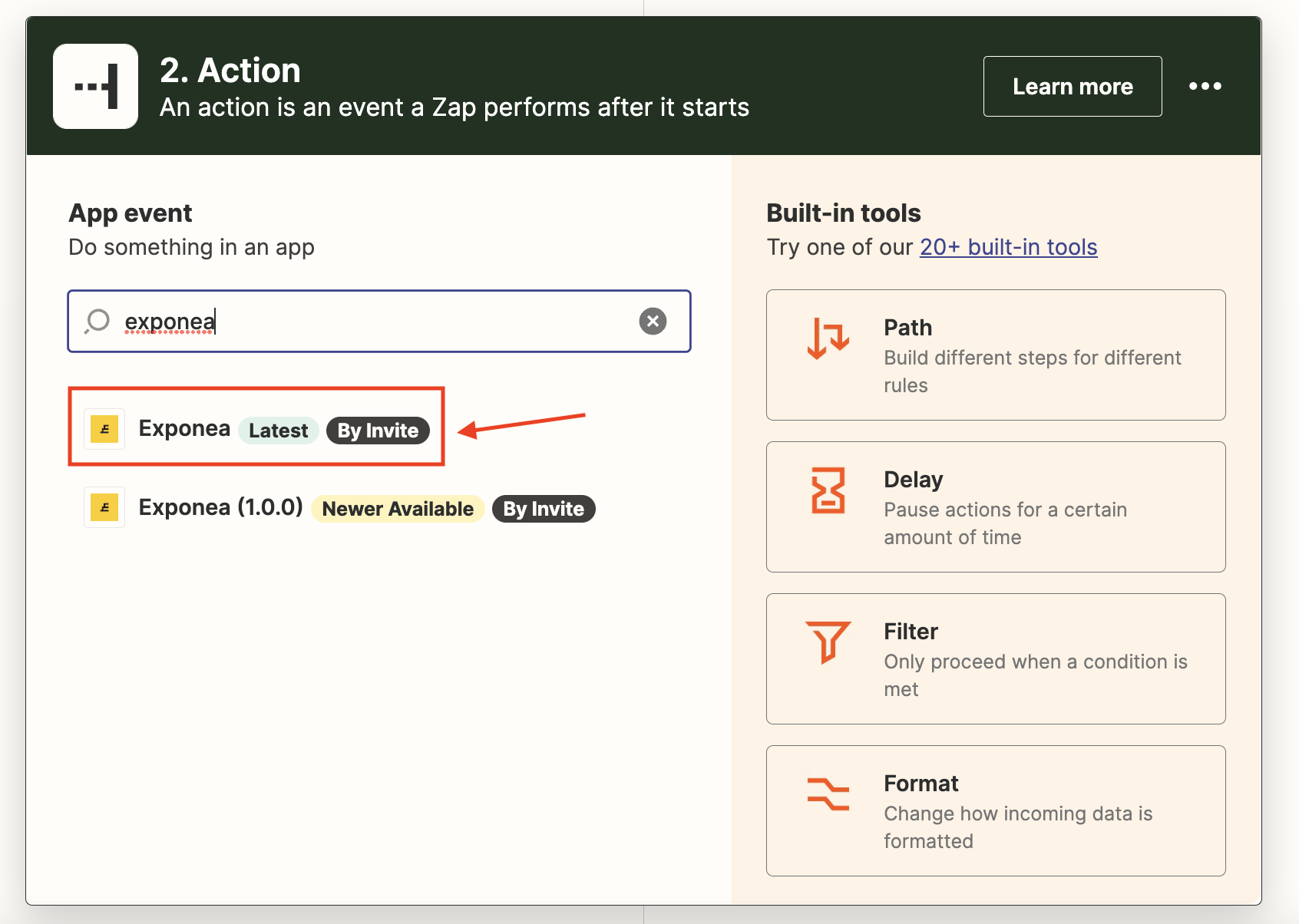Viewport: 1299px width, 924px height.
Task: Select the Exponea Latest app result
Action: pos(256,427)
